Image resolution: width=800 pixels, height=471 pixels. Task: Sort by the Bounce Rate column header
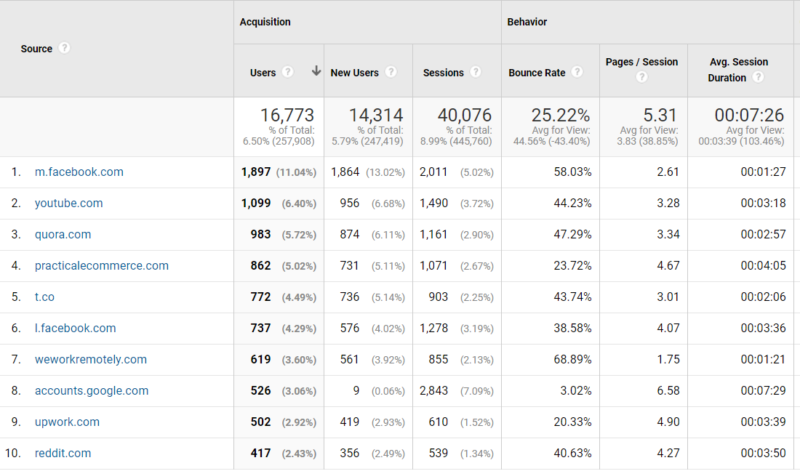[x=537, y=72]
